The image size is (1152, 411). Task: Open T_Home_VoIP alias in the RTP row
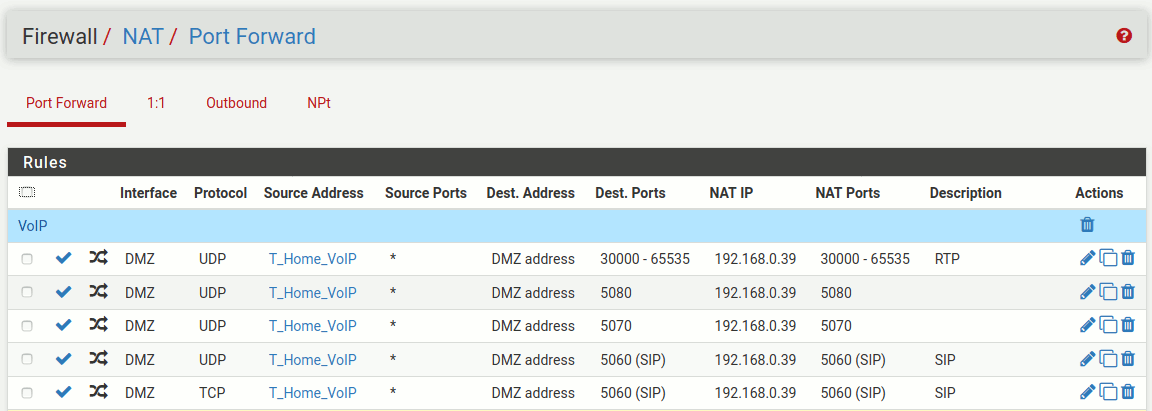tap(312, 259)
